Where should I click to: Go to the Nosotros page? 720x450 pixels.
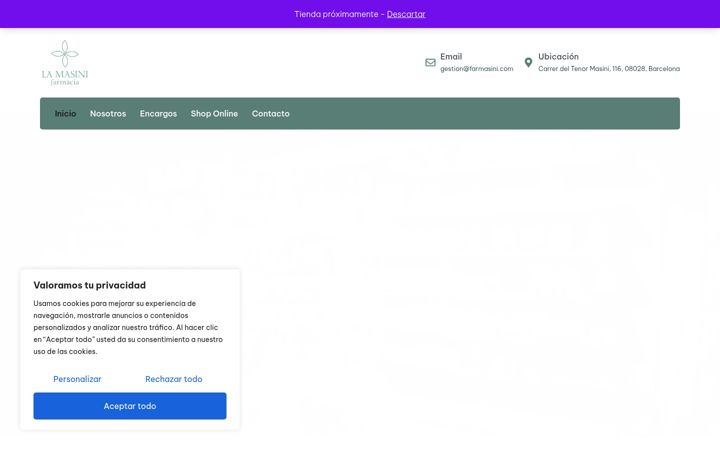click(108, 113)
